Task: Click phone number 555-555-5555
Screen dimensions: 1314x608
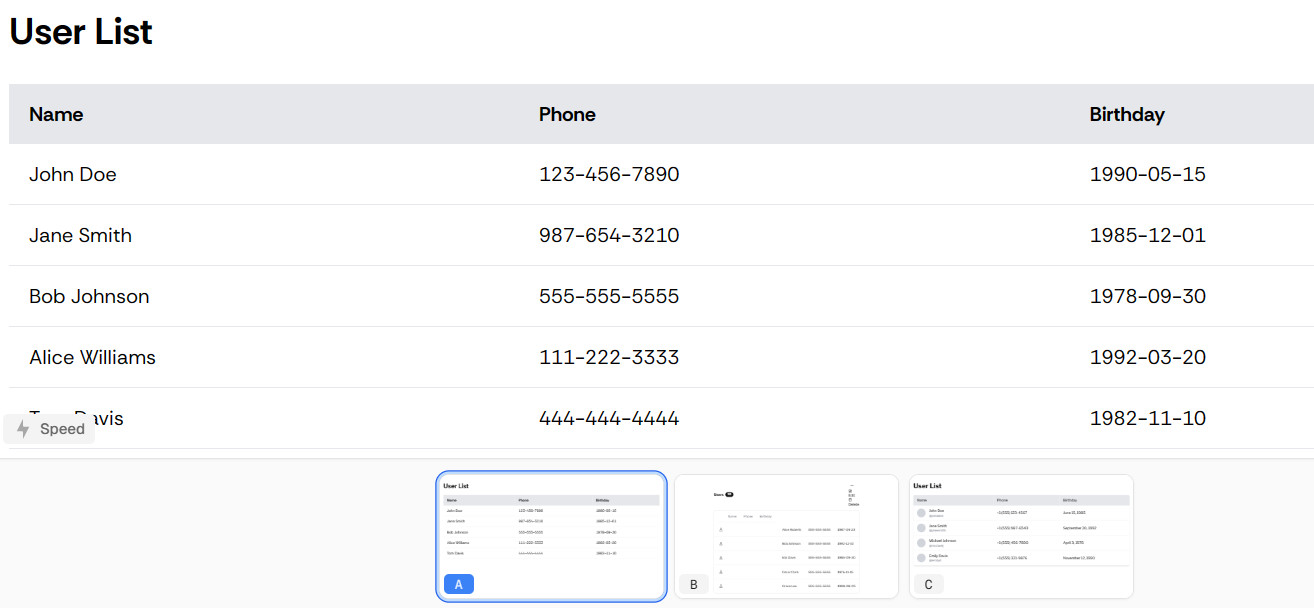Action: tap(609, 296)
